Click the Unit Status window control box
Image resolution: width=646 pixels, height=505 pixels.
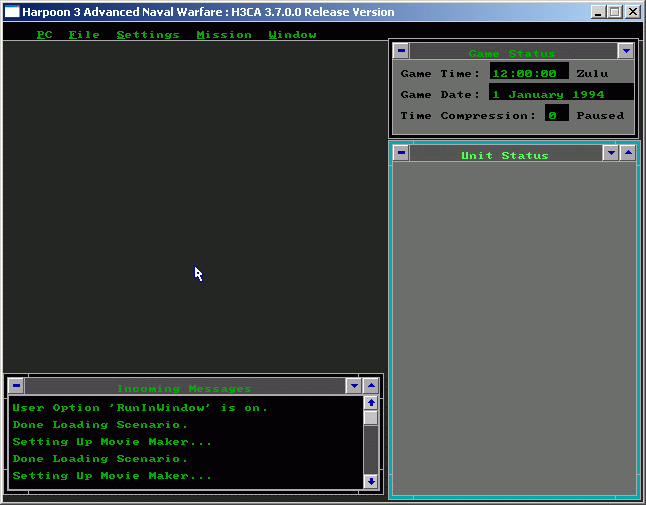tap(401, 153)
